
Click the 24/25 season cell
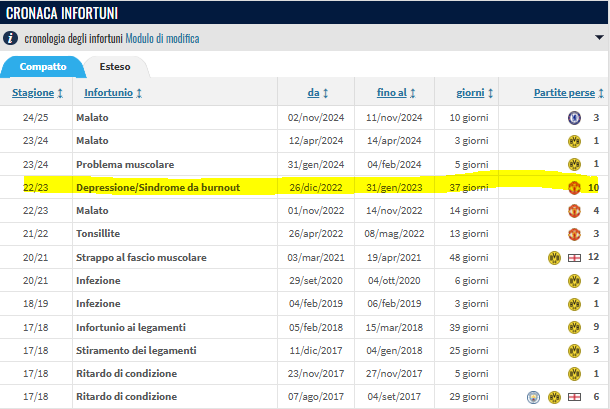35,118
